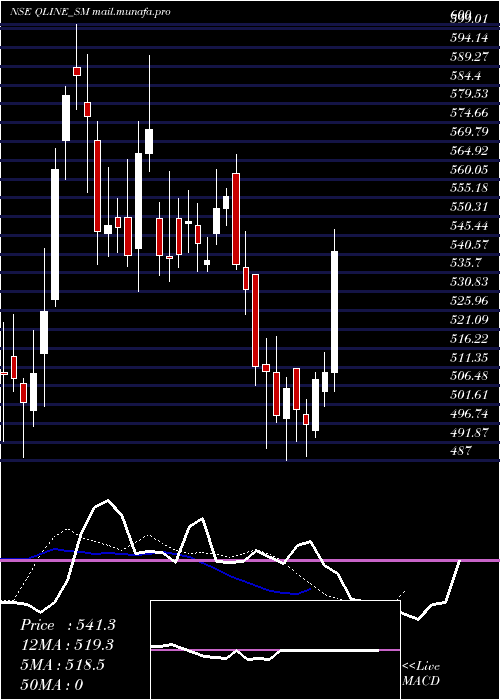500x700 pixels.
Task: Select the 535.7 price axis label
Action: click(x=466, y=263)
